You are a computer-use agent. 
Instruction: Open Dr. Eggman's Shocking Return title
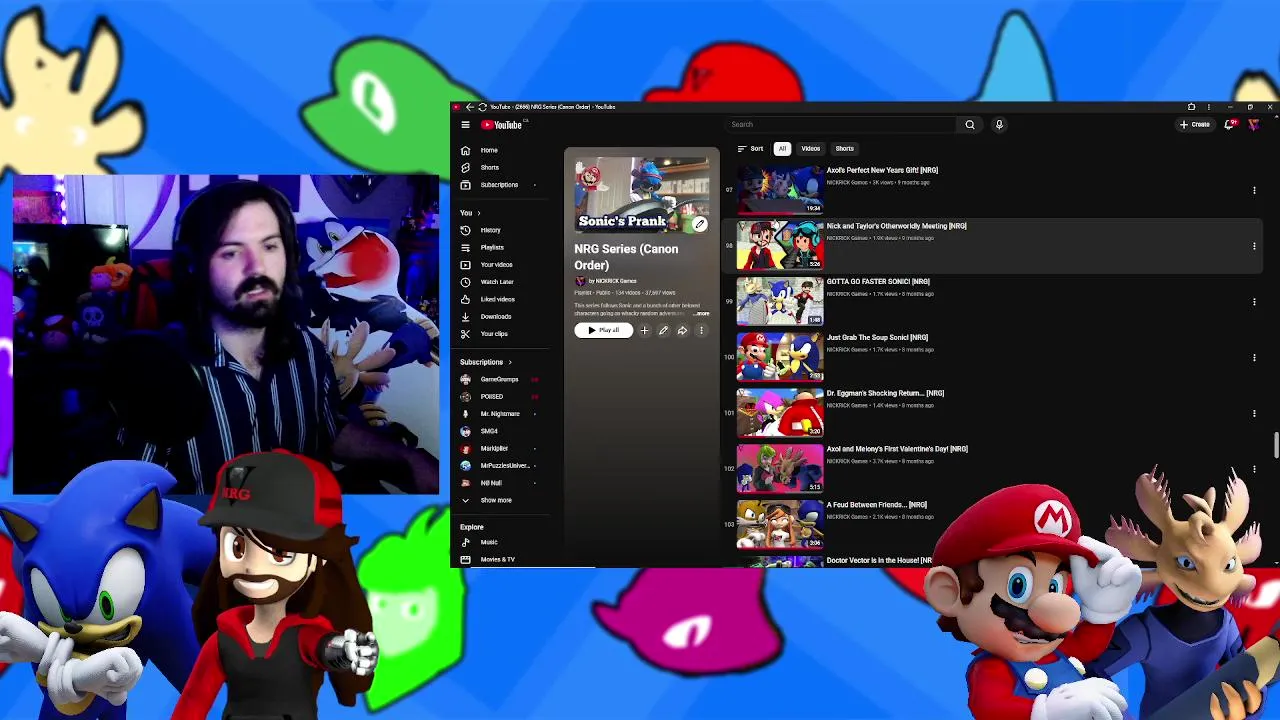tap(885, 393)
